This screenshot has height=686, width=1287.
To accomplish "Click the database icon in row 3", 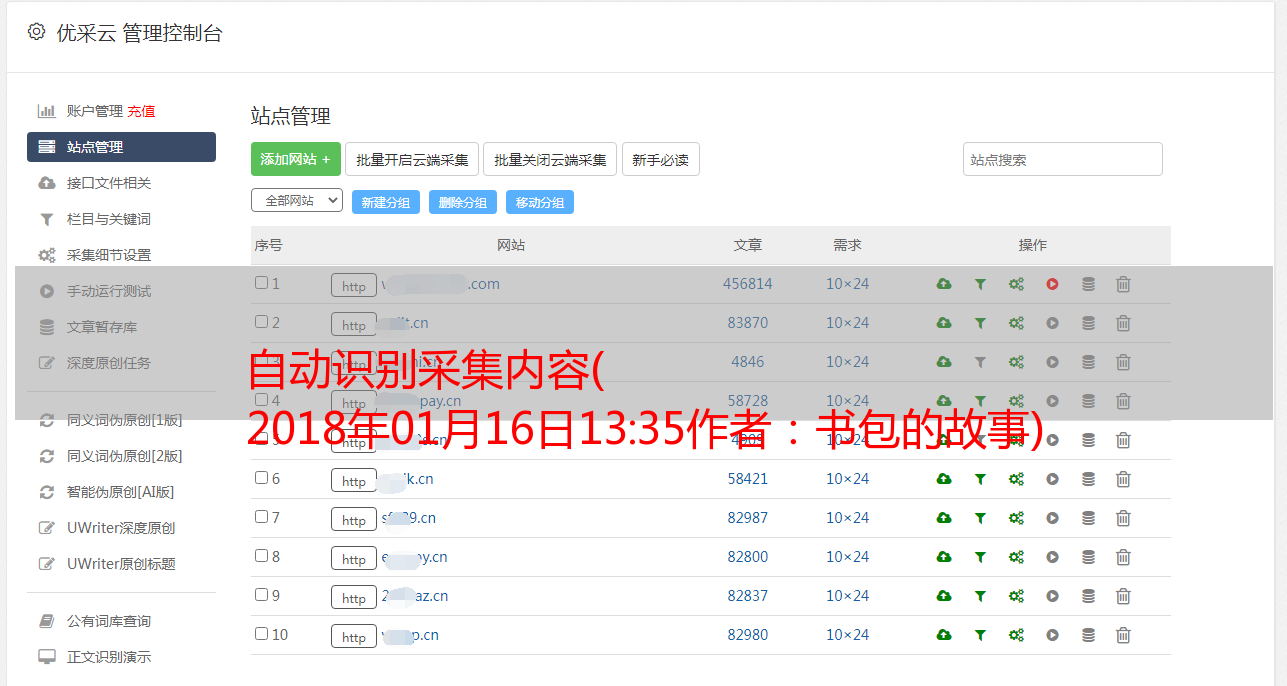I will (1088, 362).
